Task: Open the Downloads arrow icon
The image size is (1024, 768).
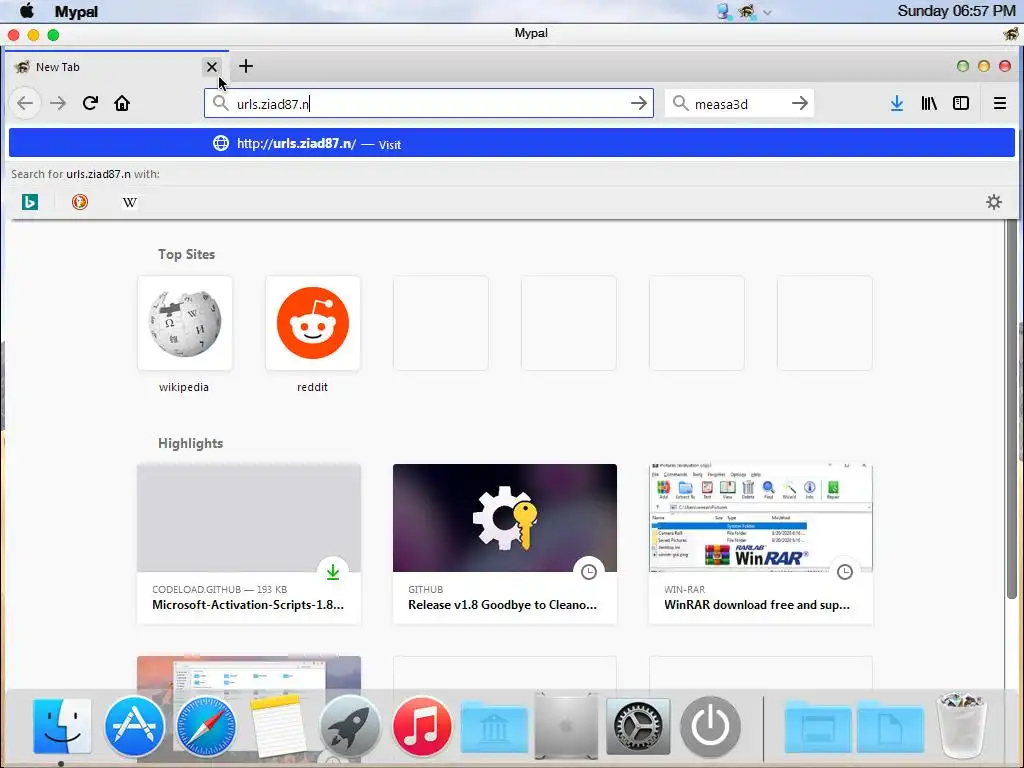Action: point(897,103)
